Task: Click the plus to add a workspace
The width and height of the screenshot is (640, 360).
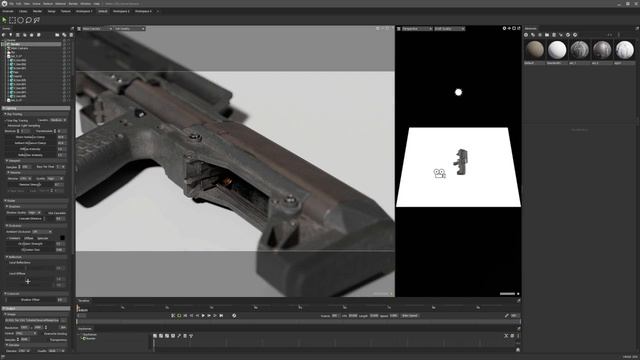Action: pos(158,11)
